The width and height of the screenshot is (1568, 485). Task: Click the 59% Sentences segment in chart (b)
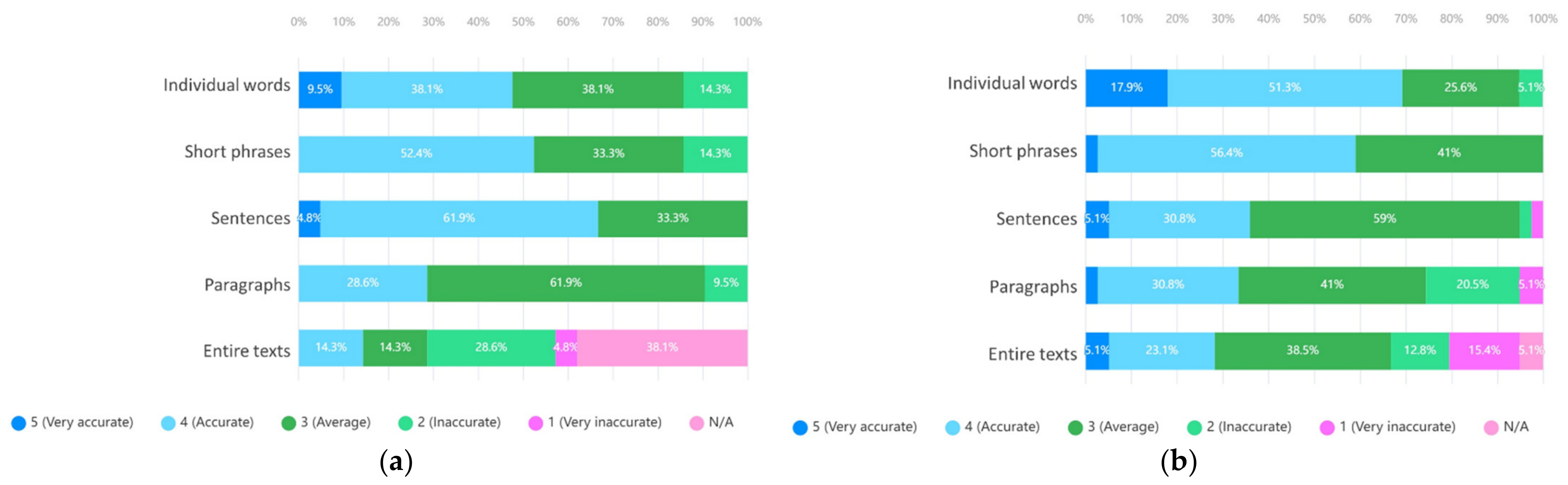point(1384,219)
